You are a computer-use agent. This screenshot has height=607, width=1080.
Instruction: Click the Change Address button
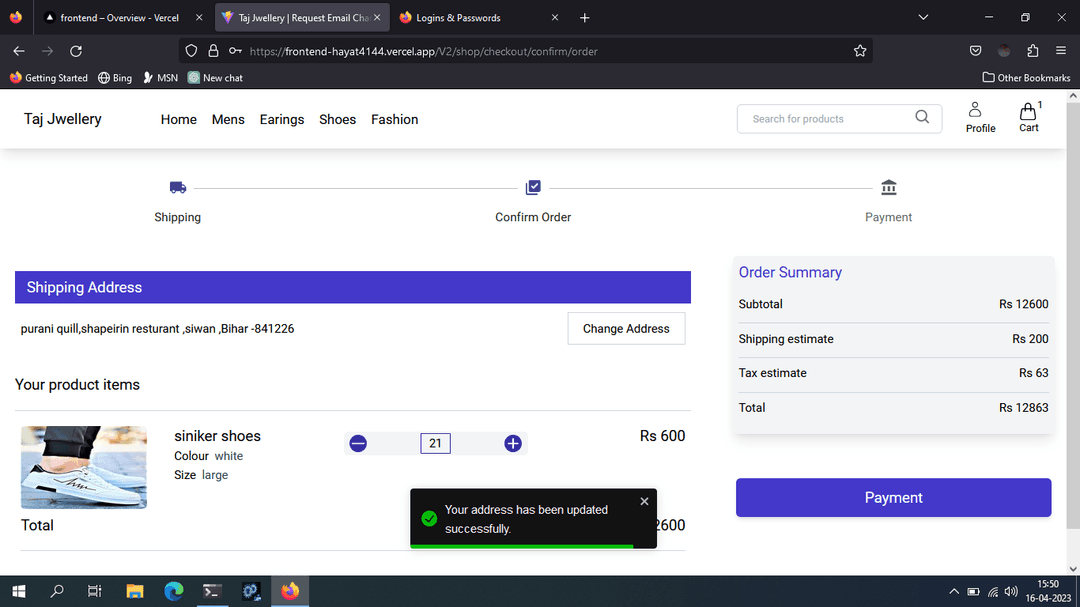click(x=626, y=329)
